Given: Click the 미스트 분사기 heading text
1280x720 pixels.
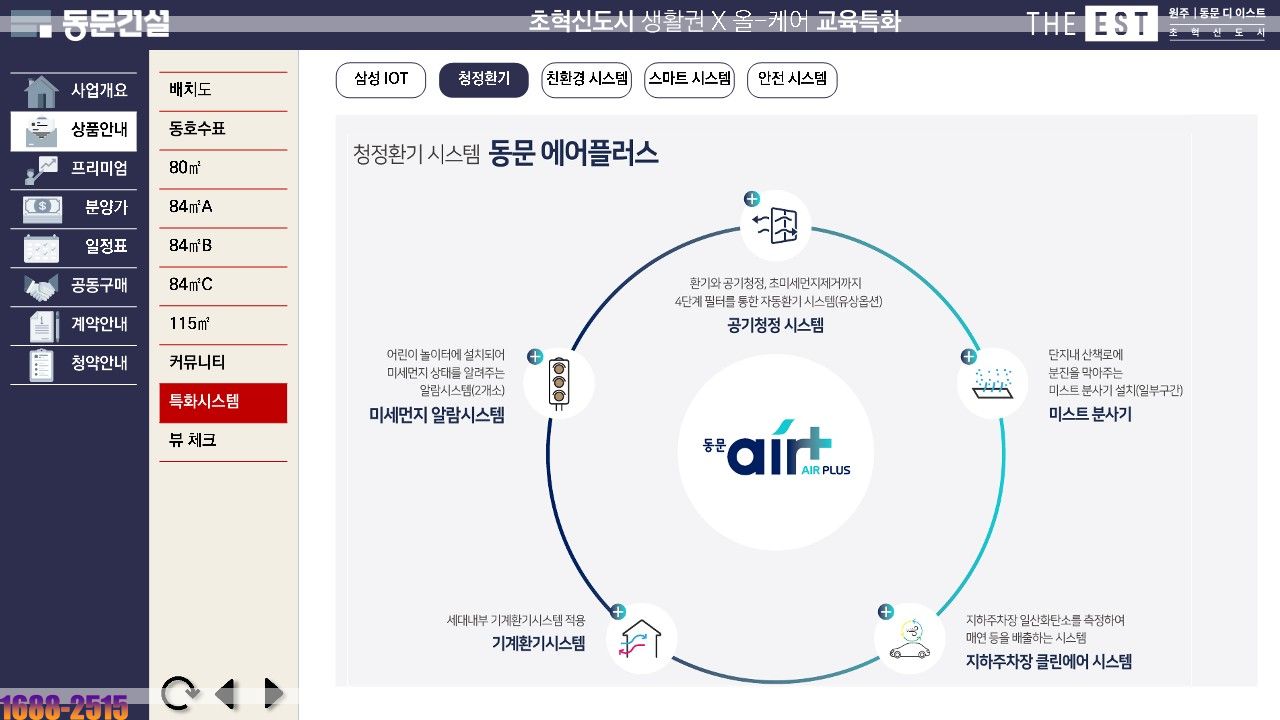Looking at the screenshot, I should coord(1090,414).
